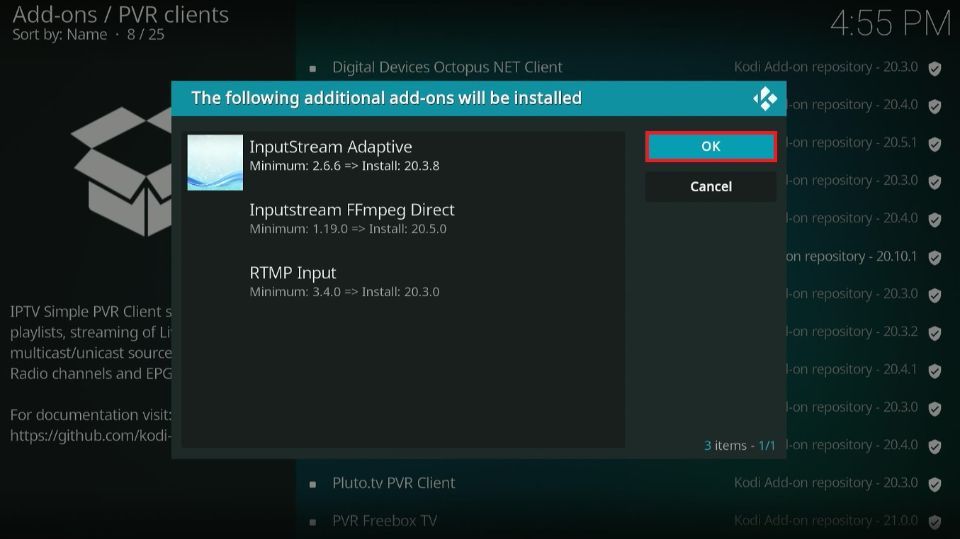Select Inputstream FFmpeg Direct entry
This screenshot has width=960, height=539.
coord(404,219)
